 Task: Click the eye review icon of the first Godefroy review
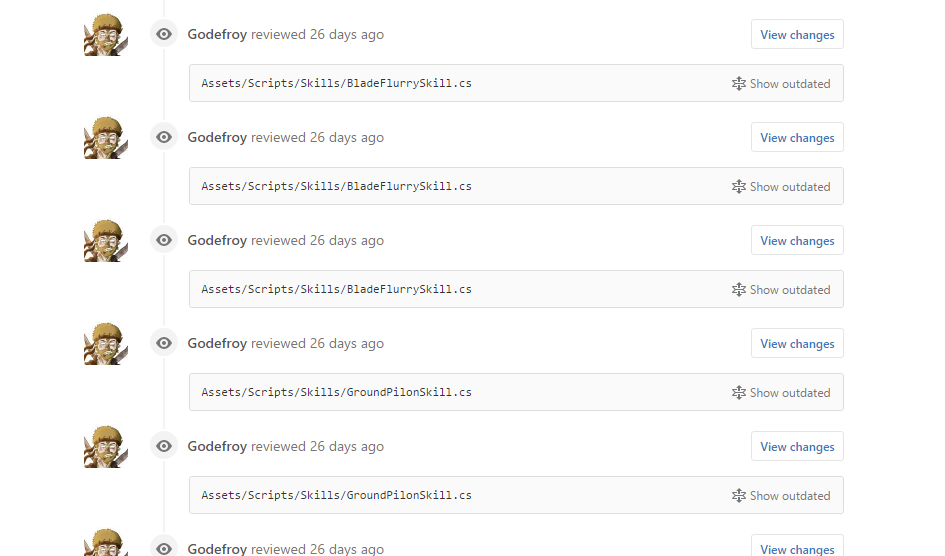[x=164, y=34]
